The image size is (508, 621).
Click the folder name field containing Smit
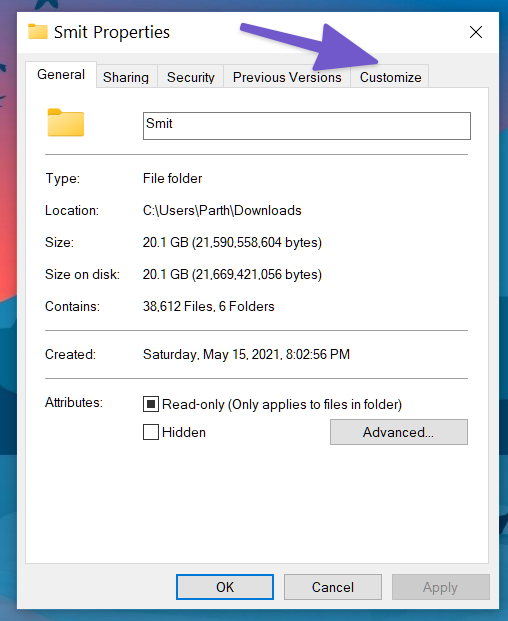tap(307, 126)
